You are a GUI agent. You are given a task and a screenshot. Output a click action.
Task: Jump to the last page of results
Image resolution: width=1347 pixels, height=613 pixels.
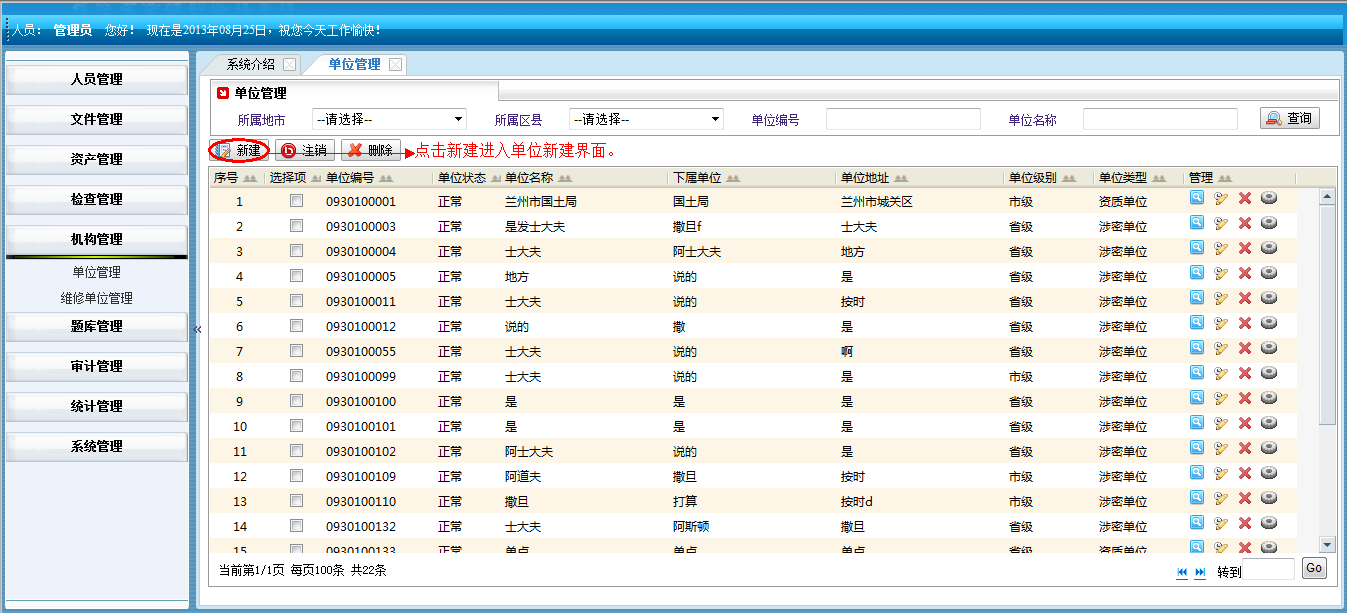pos(1200,572)
